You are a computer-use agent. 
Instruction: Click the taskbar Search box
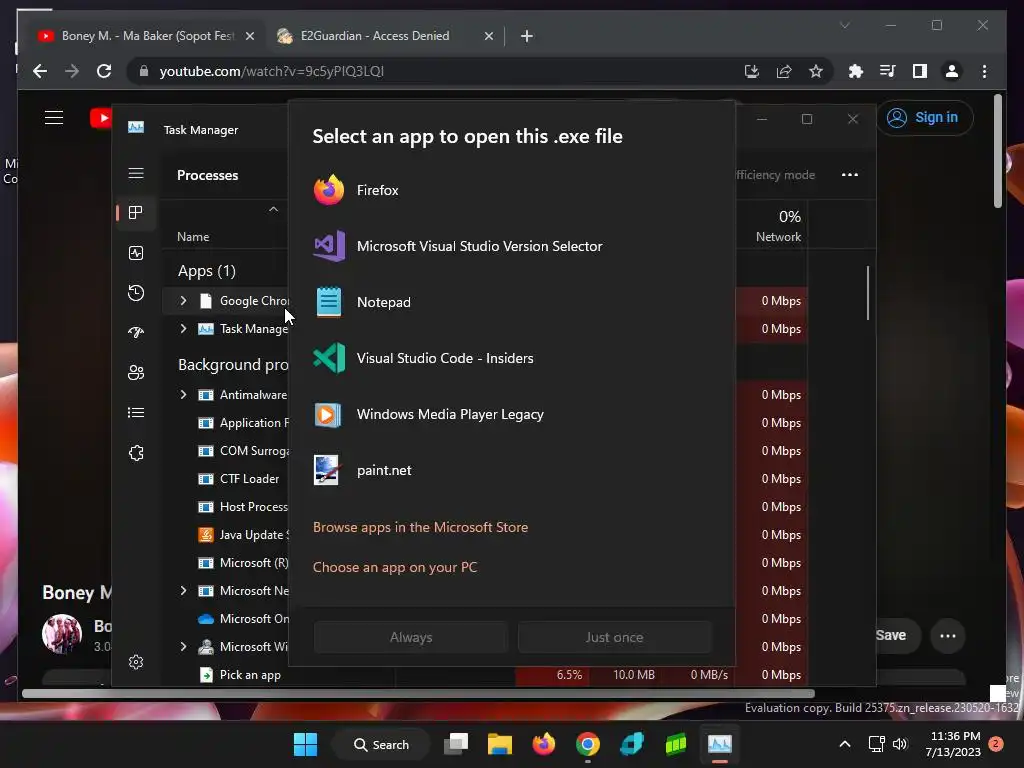pos(381,744)
